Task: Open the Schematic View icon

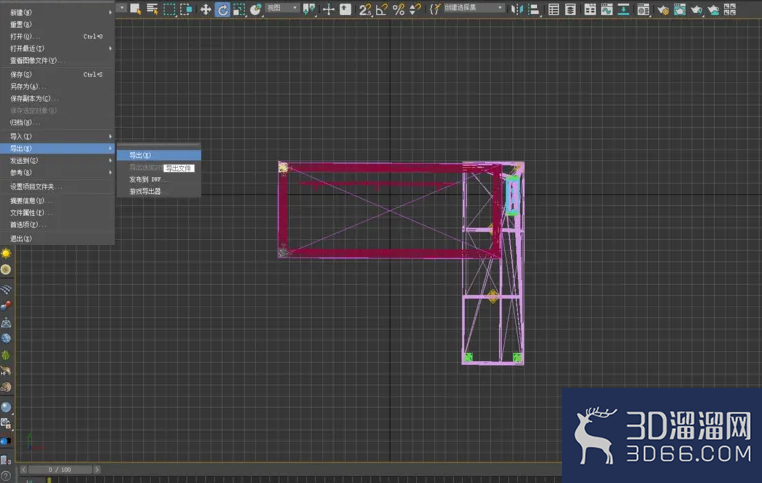Action: pos(623,9)
